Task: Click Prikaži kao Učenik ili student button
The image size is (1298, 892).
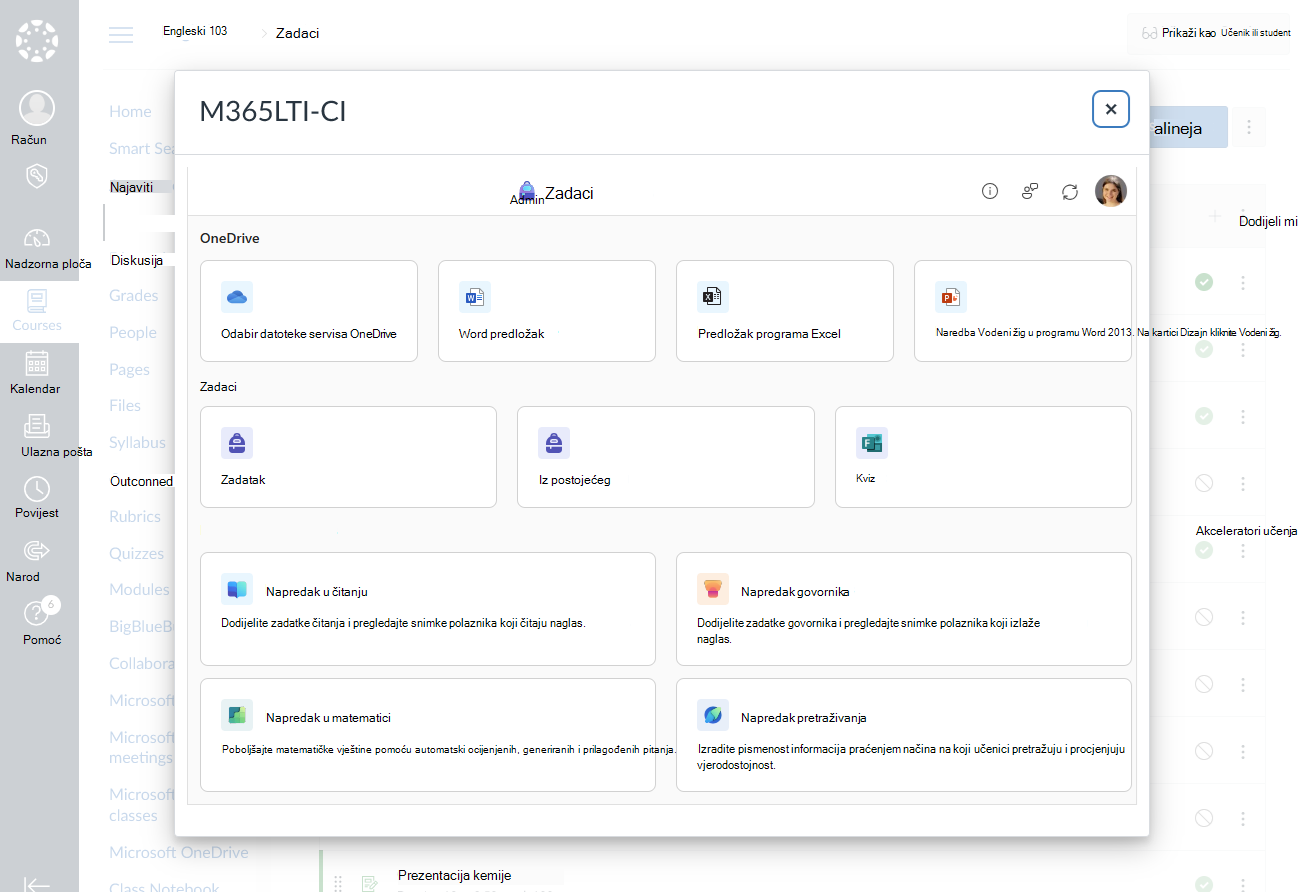Action: 1215,33
